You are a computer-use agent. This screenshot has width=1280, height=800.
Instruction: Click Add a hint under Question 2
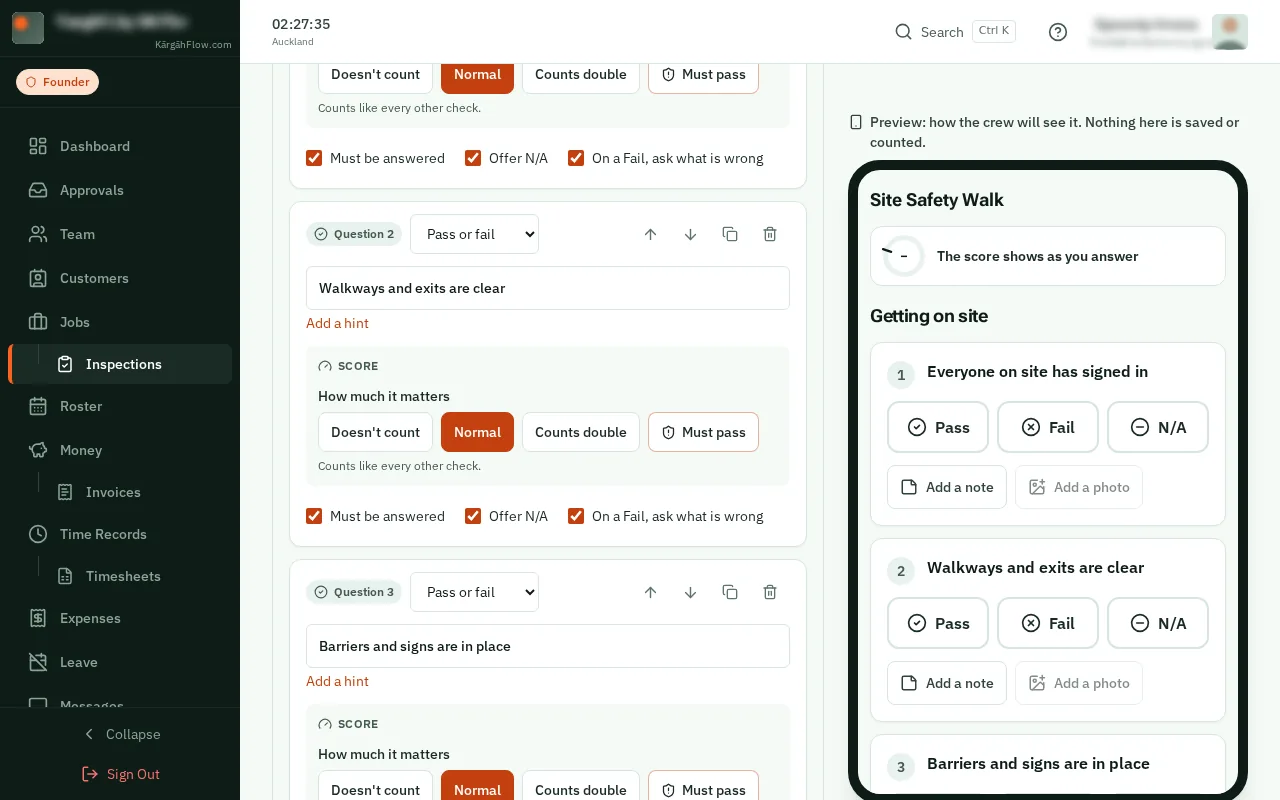pyautogui.click(x=337, y=323)
